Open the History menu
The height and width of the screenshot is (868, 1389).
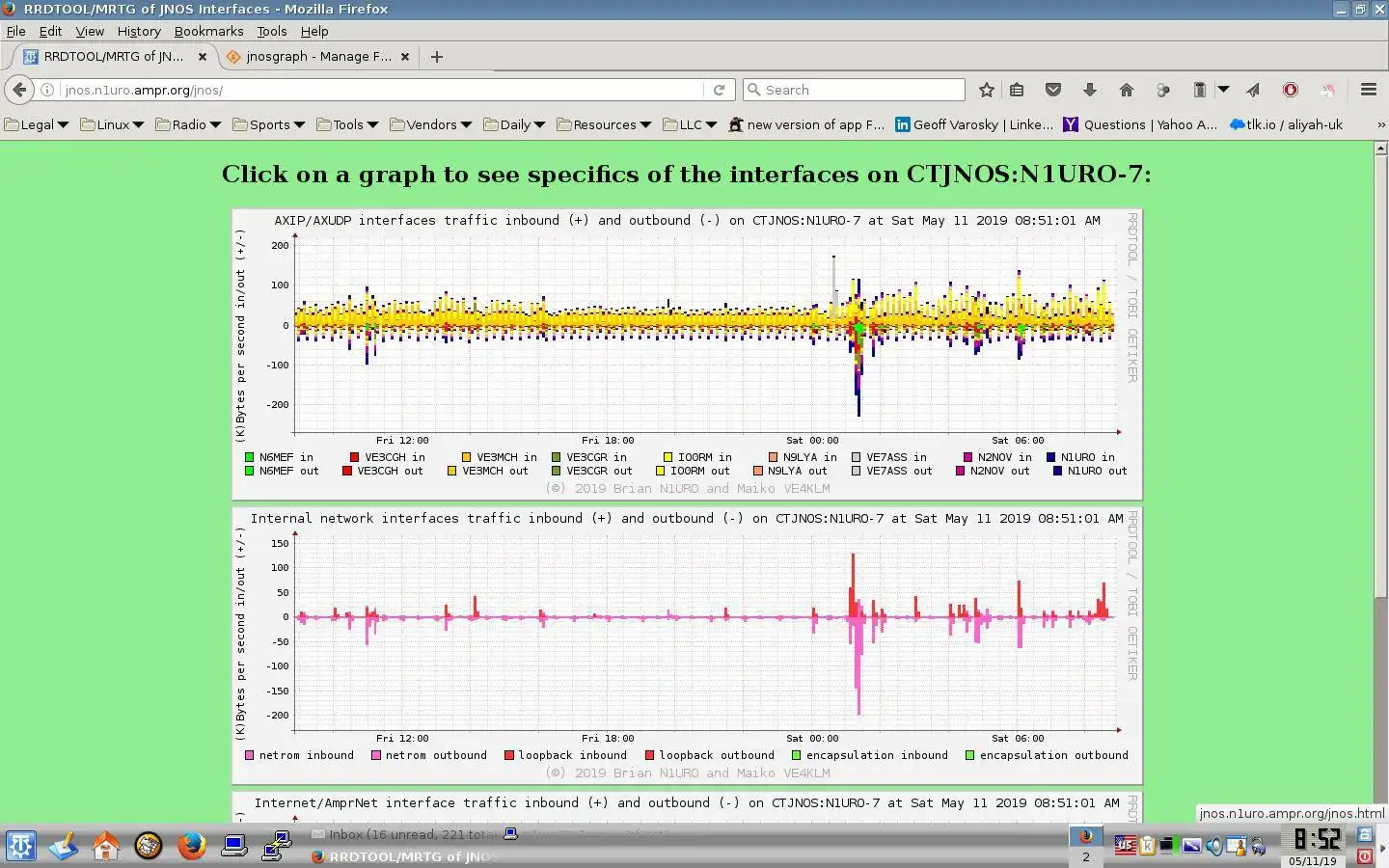pos(139,31)
